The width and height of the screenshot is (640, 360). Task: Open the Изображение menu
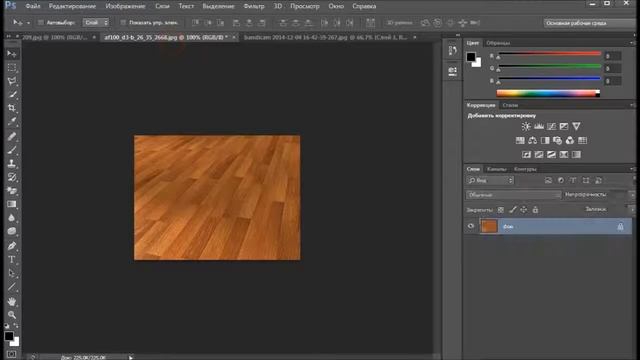tap(125, 6)
